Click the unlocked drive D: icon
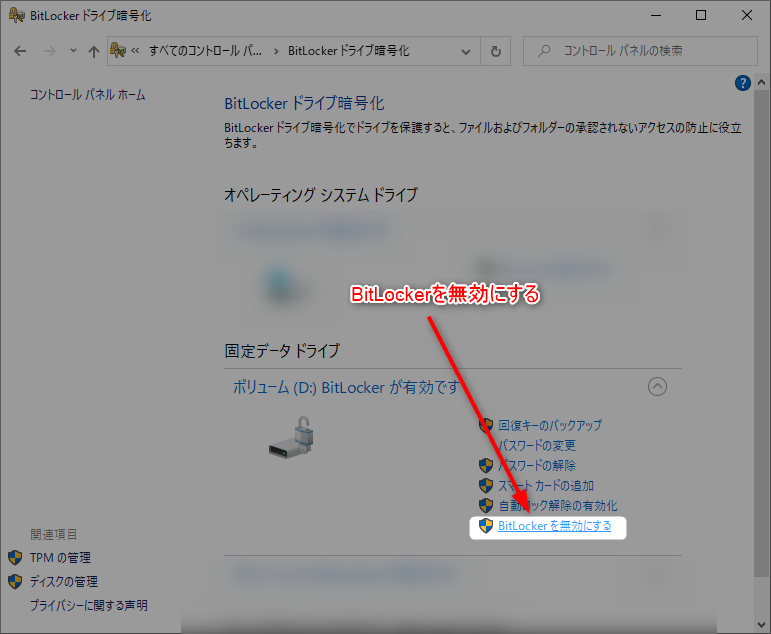The height and width of the screenshot is (634, 771). [292, 437]
